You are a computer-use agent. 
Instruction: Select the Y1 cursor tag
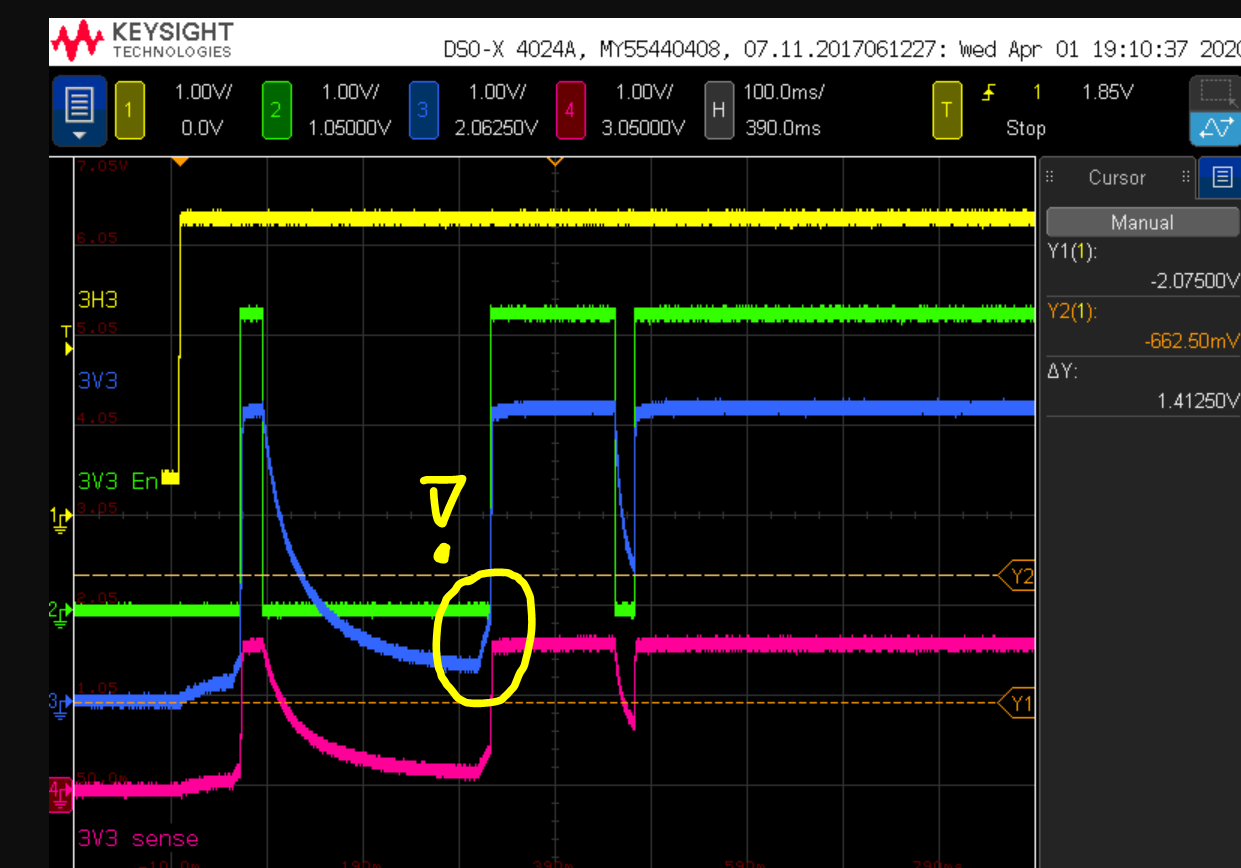click(x=1018, y=703)
